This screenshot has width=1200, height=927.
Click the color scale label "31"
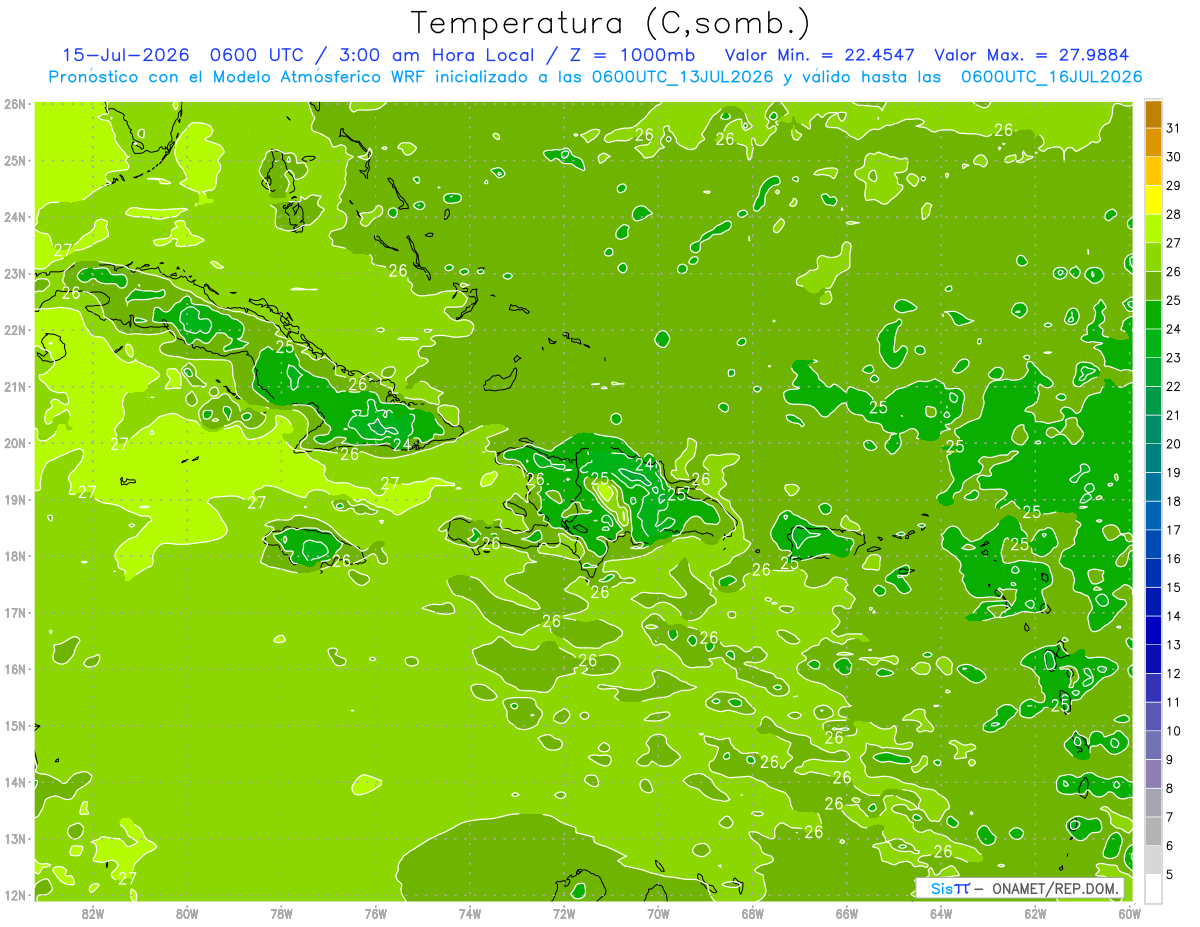pyautogui.click(x=1174, y=129)
